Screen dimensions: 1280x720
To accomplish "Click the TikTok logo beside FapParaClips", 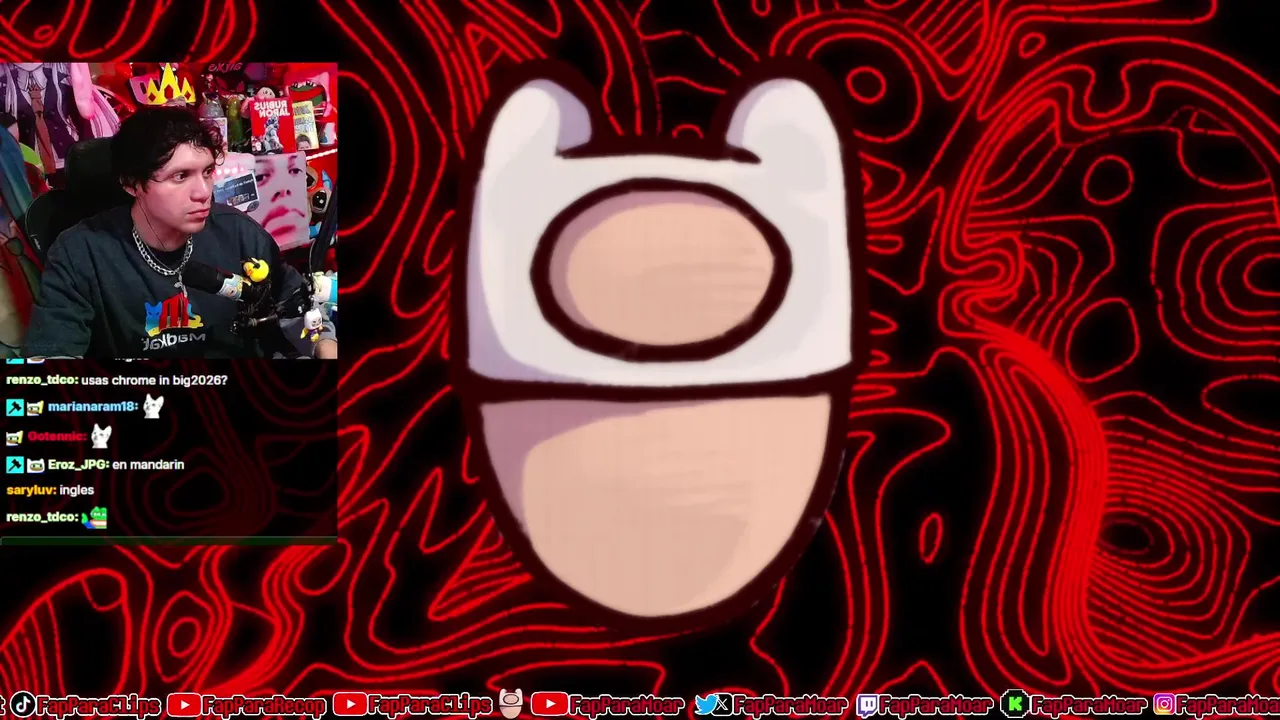I will [x=23, y=705].
